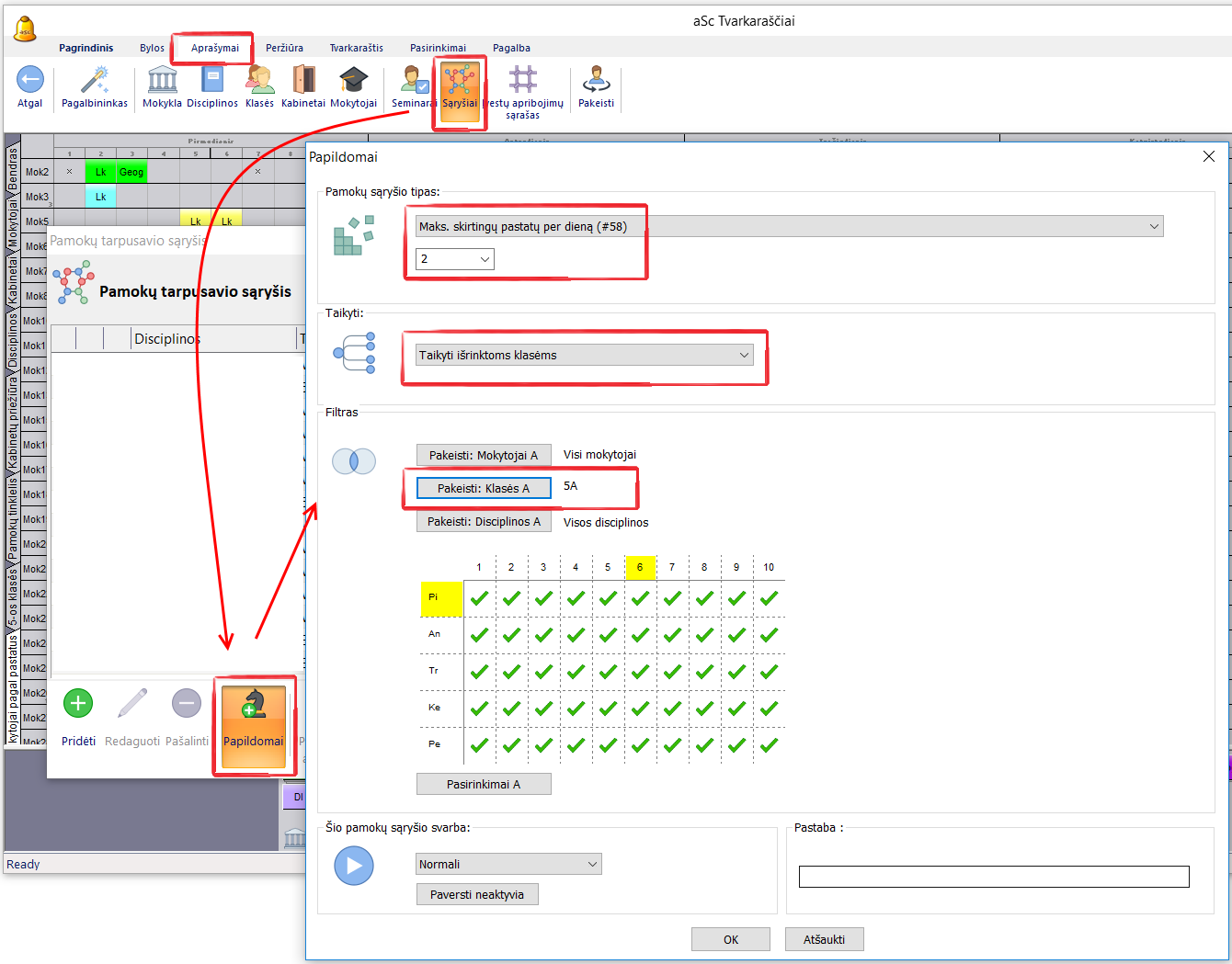Click the Papildomai chess knight icon
1232x964 pixels.
click(254, 706)
